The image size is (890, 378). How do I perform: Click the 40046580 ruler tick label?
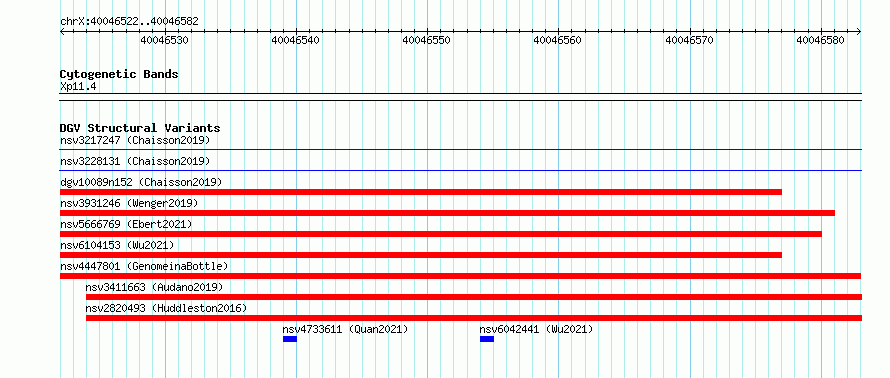[820, 40]
